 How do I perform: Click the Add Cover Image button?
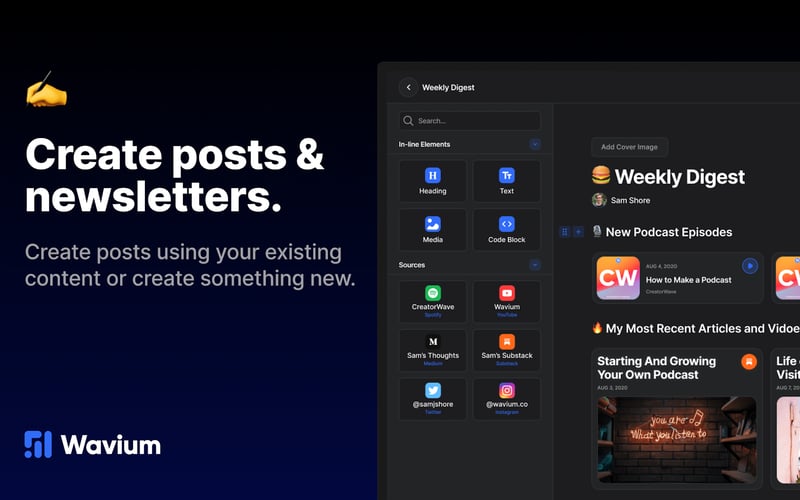pos(629,147)
